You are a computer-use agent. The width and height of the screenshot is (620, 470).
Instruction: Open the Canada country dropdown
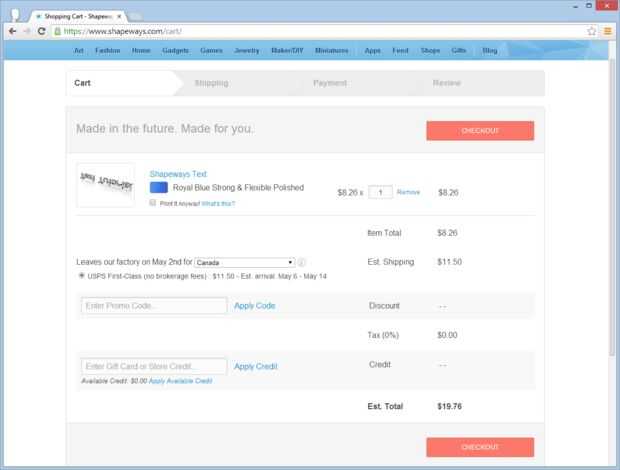(245, 262)
